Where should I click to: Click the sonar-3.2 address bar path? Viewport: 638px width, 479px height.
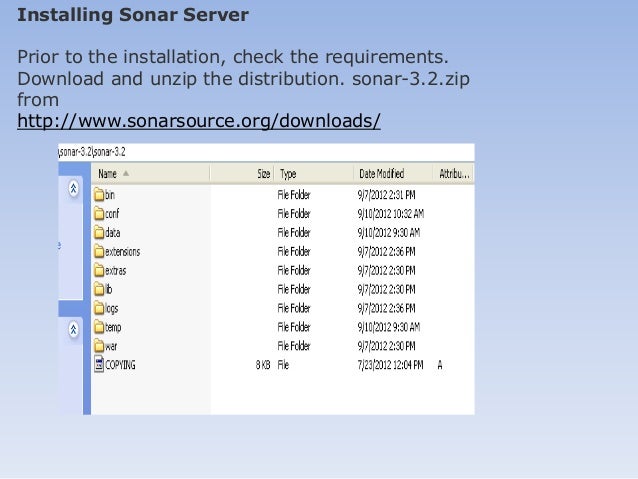[92, 152]
